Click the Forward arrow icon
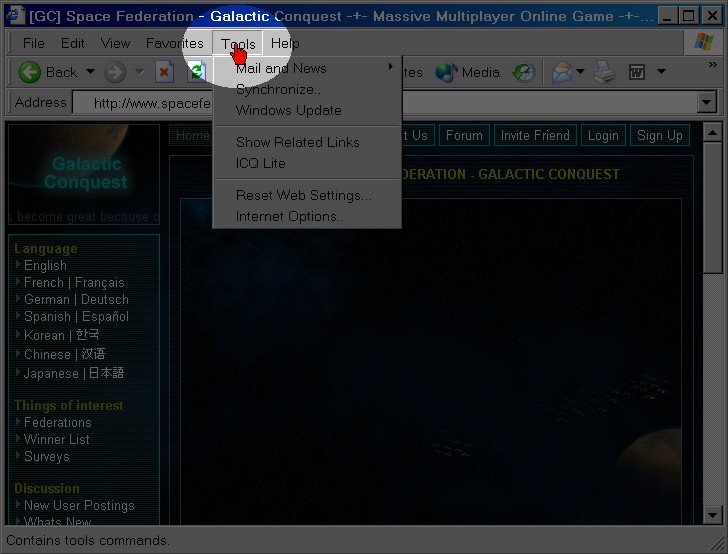This screenshot has width=728, height=554. pos(115,72)
